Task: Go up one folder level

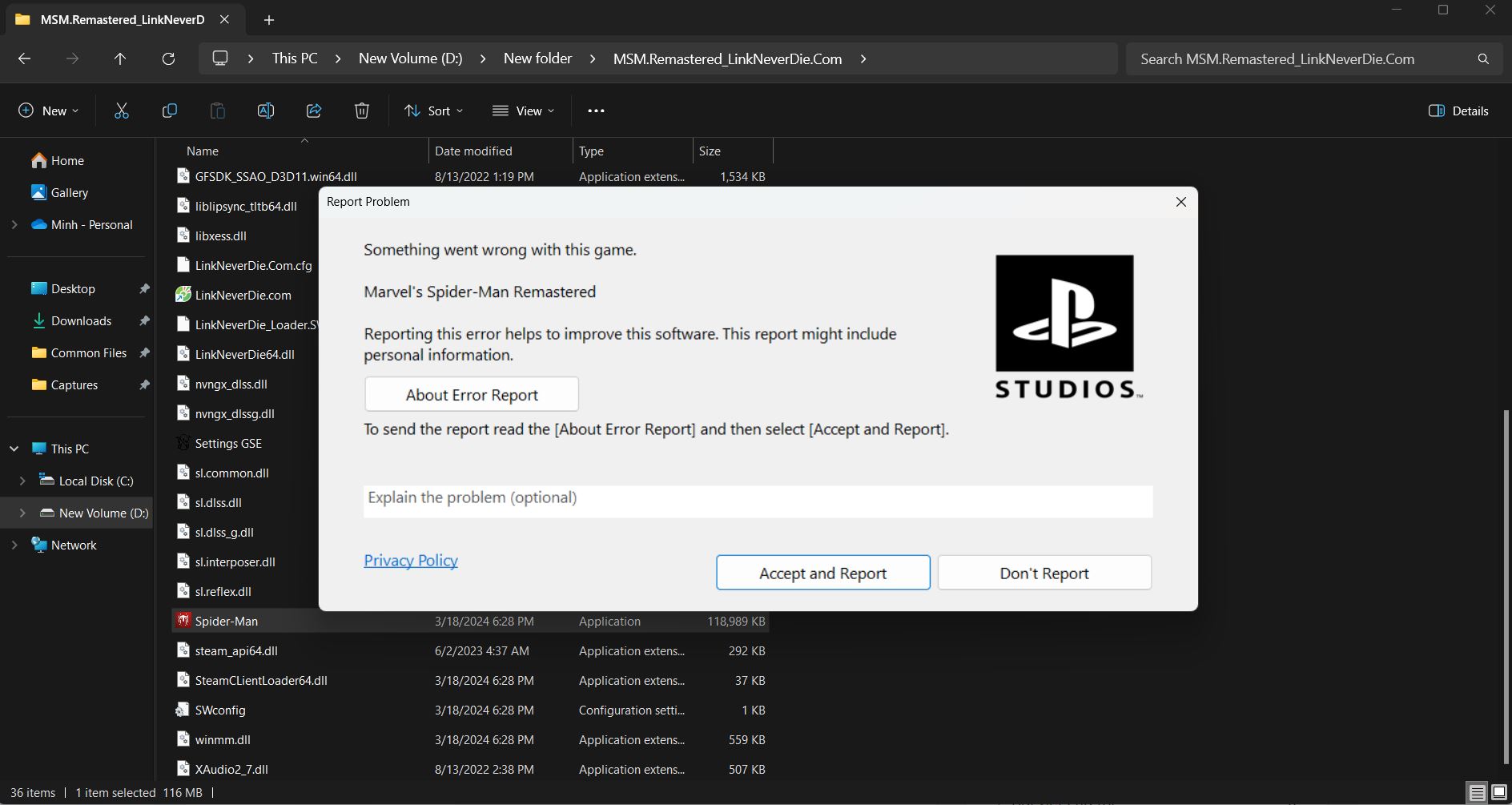Action: 120,58
